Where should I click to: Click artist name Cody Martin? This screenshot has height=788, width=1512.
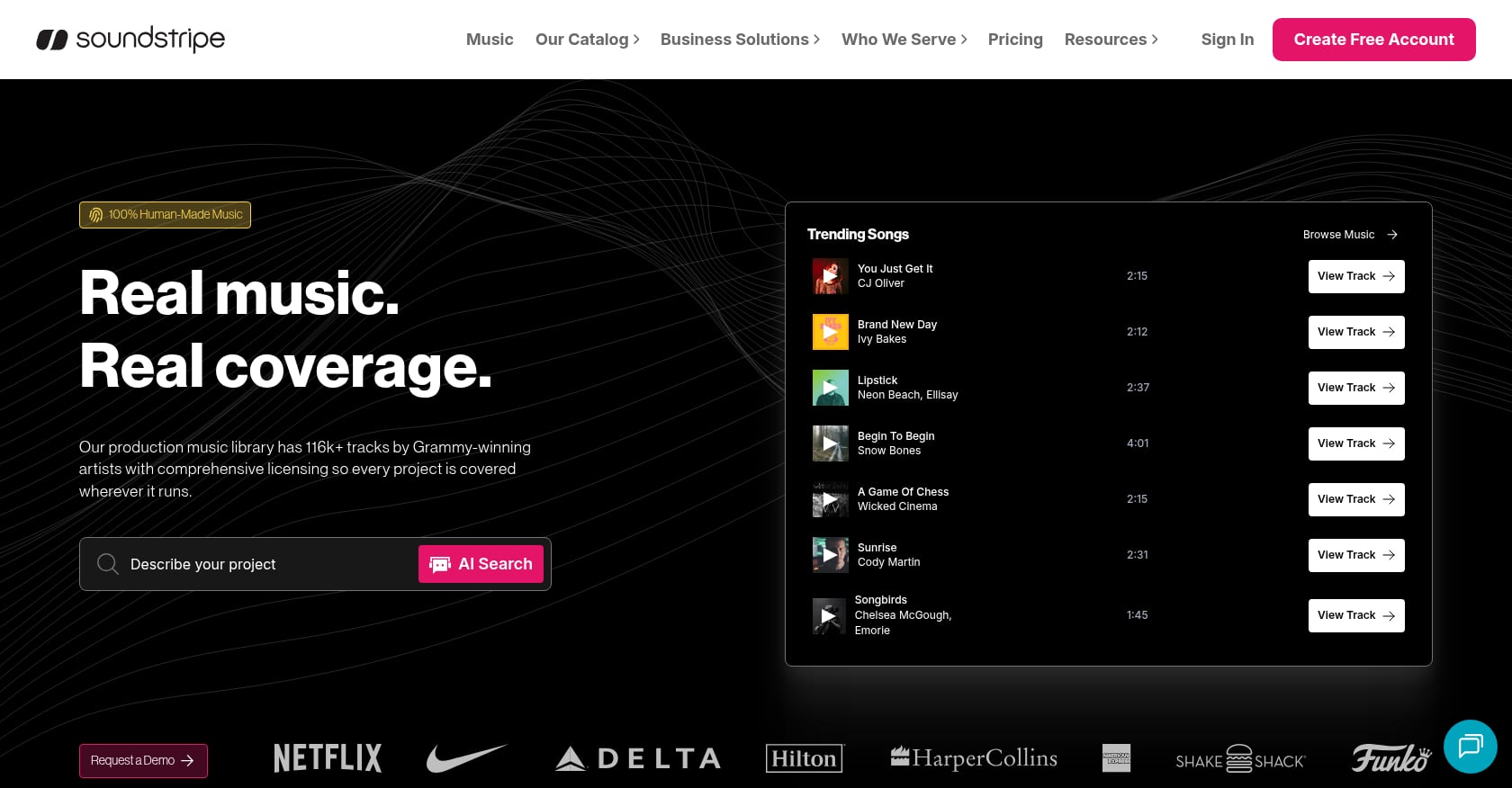888,562
